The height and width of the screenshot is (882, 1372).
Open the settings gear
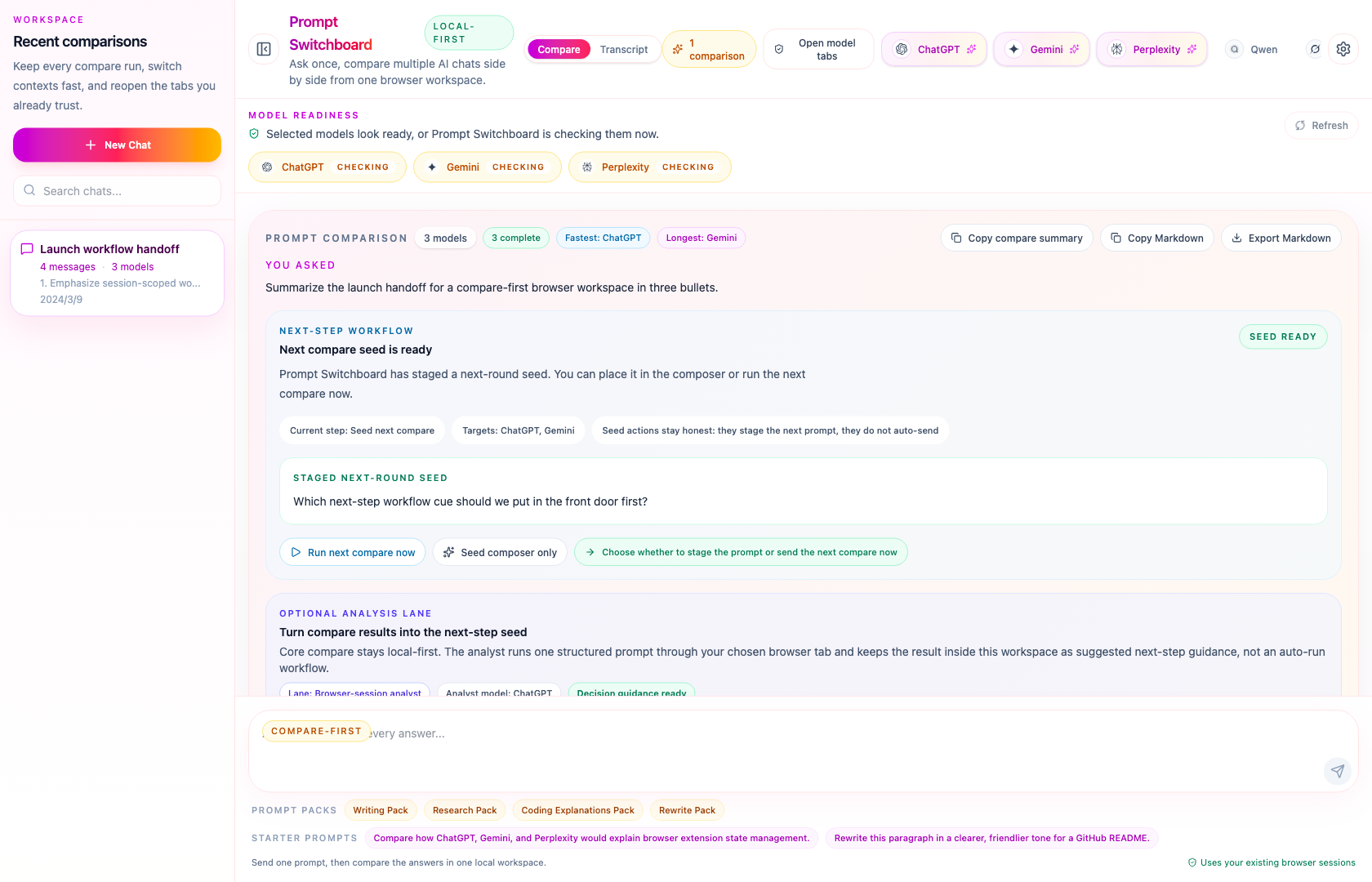pyautogui.click(x=1343, y=49)
